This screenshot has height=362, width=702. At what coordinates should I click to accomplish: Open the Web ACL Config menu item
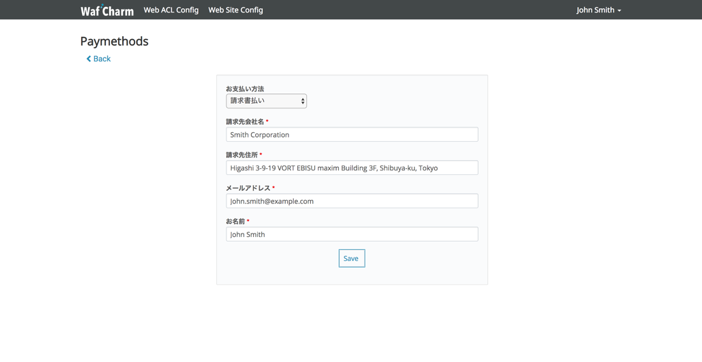click(171, 10)
